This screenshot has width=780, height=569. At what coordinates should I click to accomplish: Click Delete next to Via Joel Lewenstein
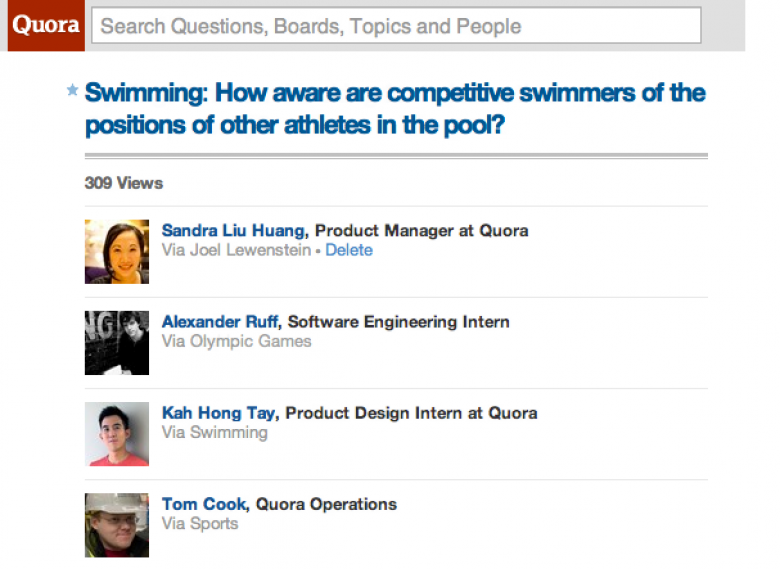pos(349,250)
